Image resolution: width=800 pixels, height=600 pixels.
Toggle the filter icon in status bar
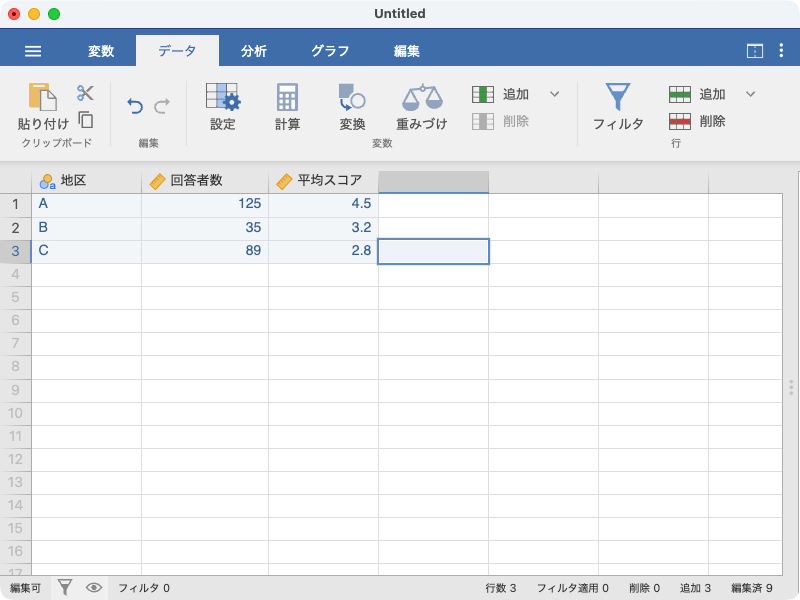65,588
